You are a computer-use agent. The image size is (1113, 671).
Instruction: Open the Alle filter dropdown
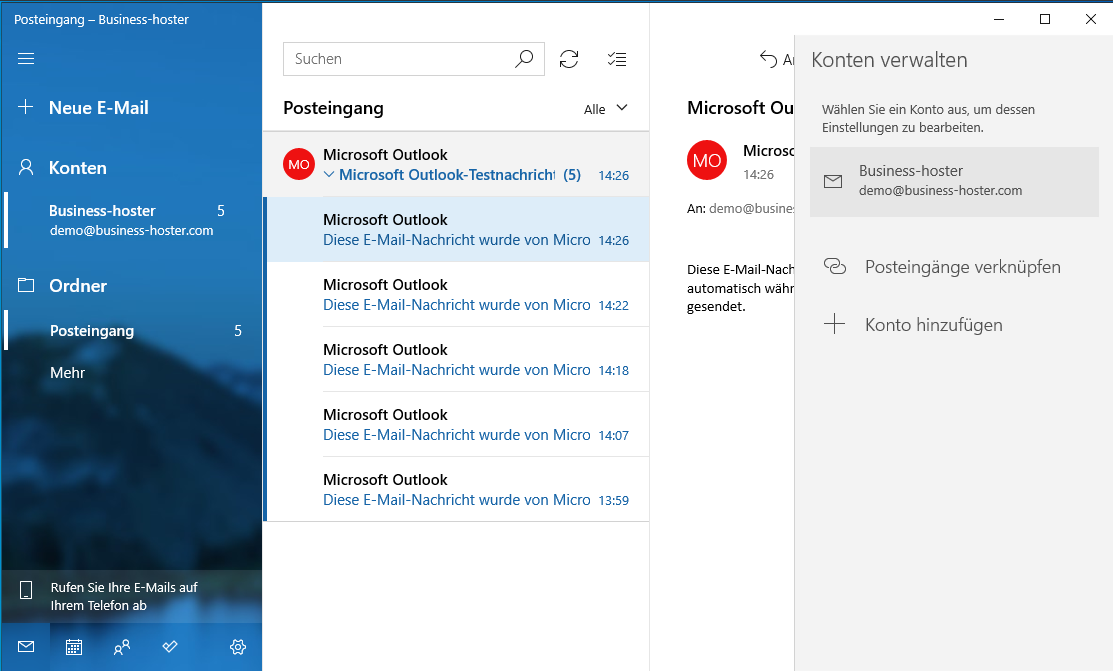[x=605, y=109]
